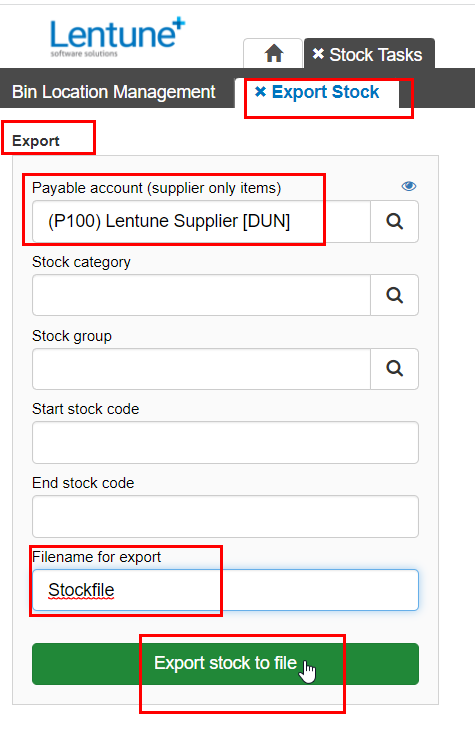The image size is (475, 735).
Task: Open stock category lookup magnifier
Action: [x=394, y=295]
